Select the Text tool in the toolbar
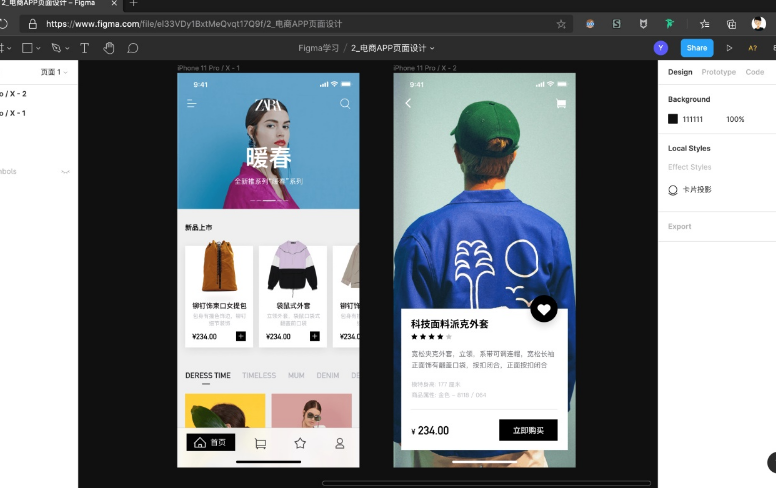The width and height of the screenshot is (776, 488). click(85, 48)
